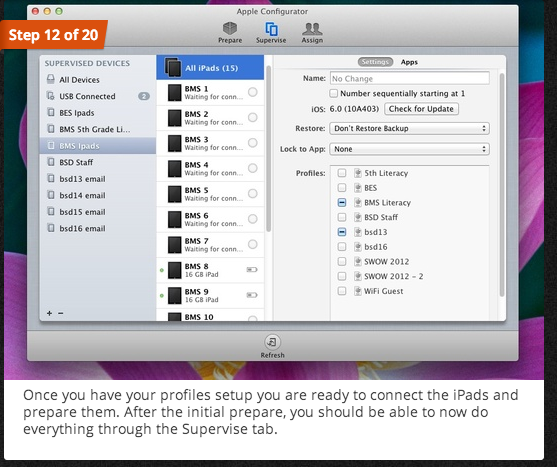Image resolution: width=557 pixels, height=467 pixels.
Task: Select the BMS 10 device row
Action: [x=210, y=315]
